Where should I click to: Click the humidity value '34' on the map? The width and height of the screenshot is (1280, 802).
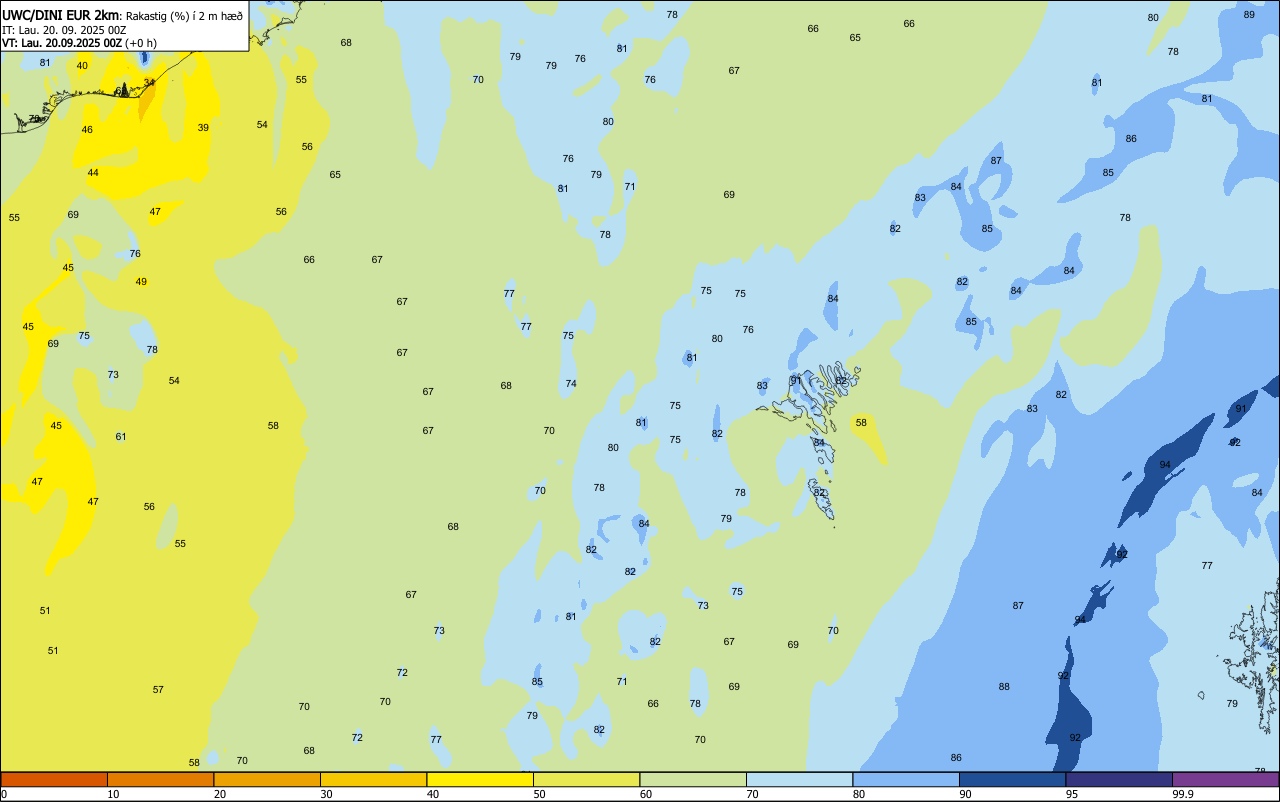pos(149,82)
